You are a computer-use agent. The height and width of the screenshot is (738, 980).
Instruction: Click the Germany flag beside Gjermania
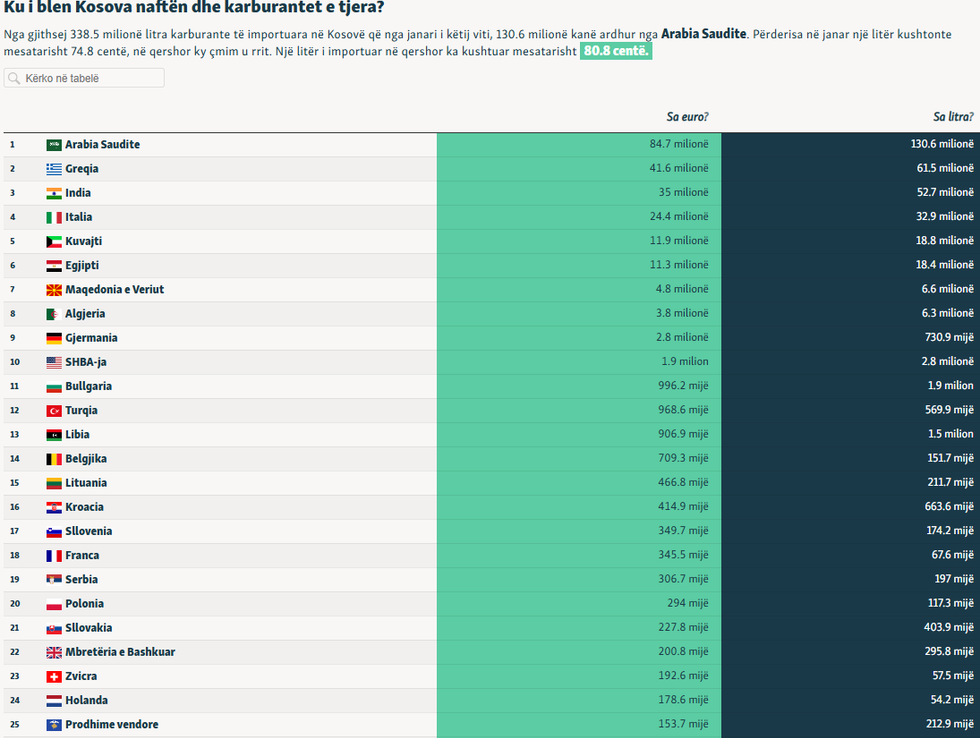tap(54, 338)
